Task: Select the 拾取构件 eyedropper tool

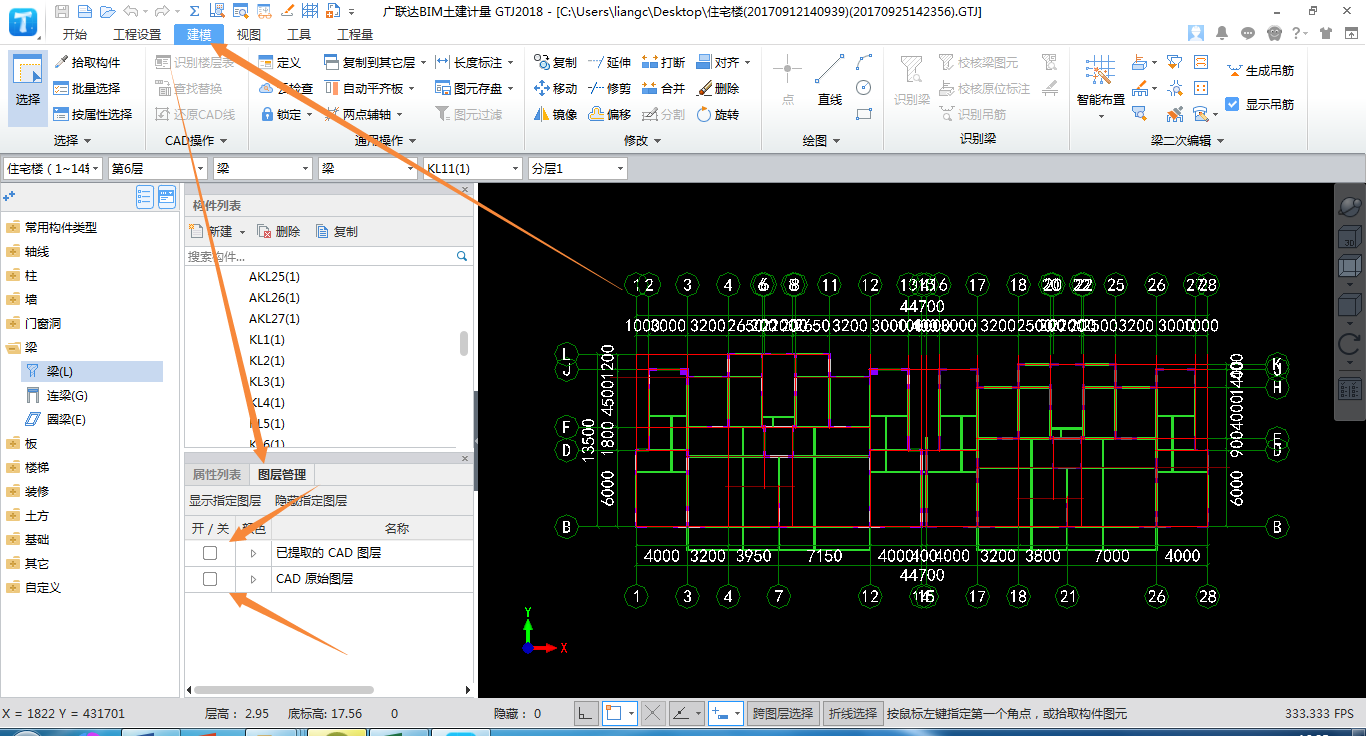Action: [x=87, y=62]
